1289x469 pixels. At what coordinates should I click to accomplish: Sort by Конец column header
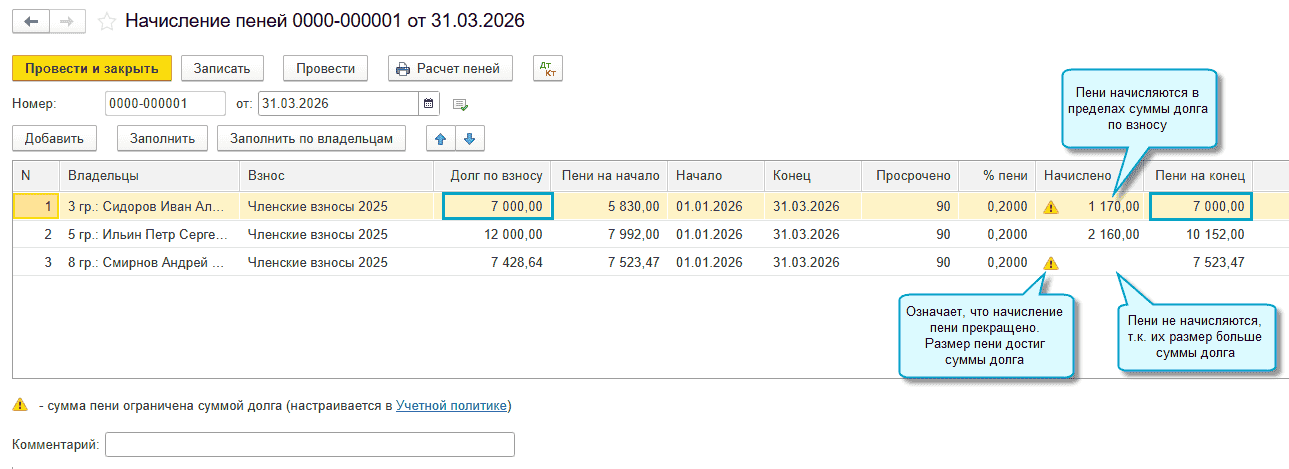813,175
